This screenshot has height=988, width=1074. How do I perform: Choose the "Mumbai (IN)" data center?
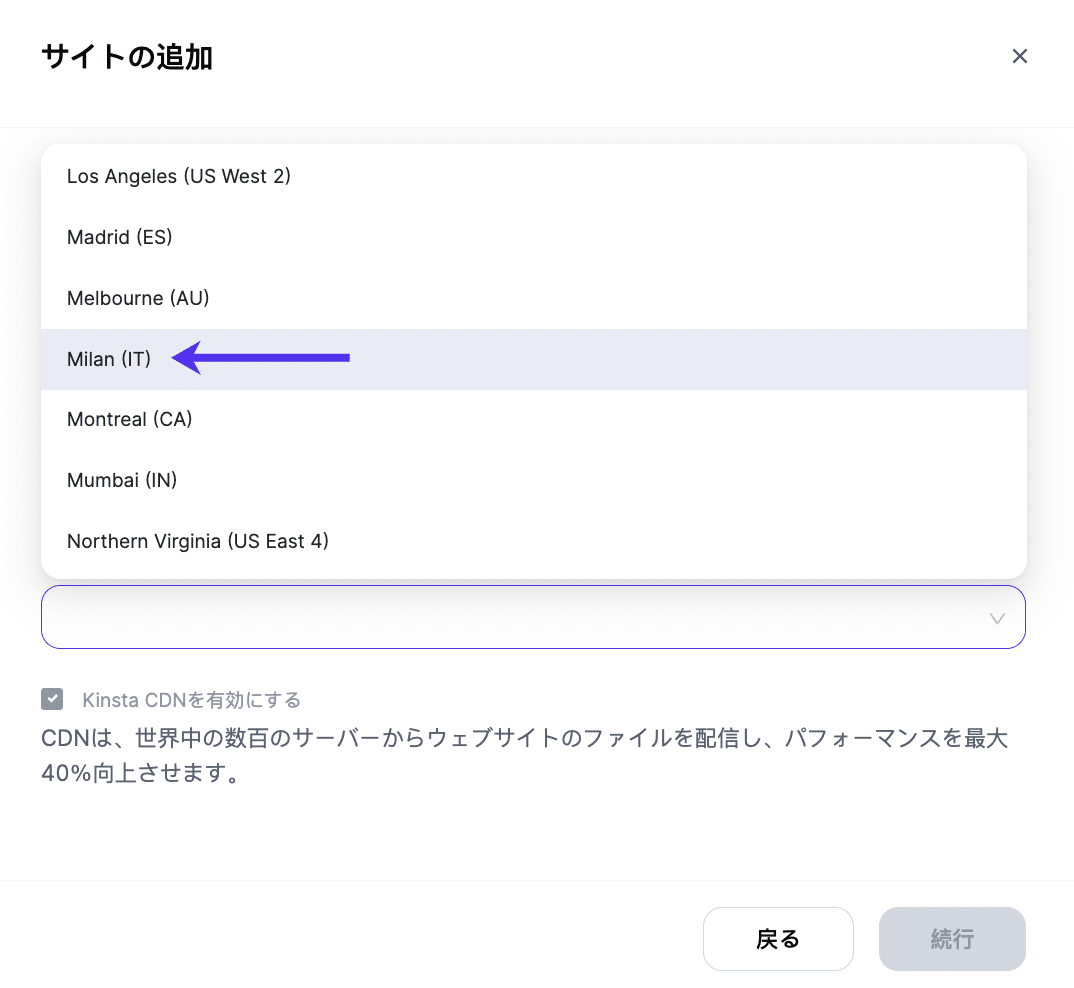click(x=122, y=480)
